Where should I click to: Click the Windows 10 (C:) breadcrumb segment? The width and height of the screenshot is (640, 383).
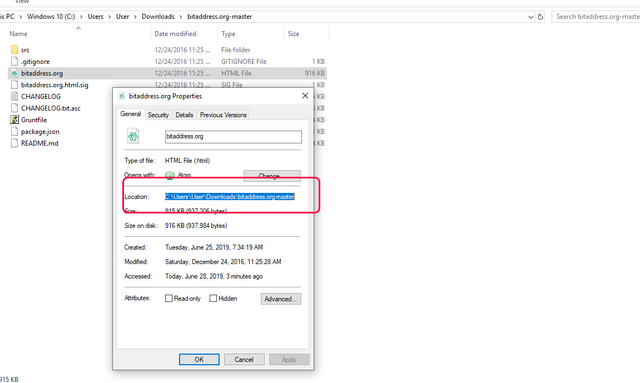51,17
